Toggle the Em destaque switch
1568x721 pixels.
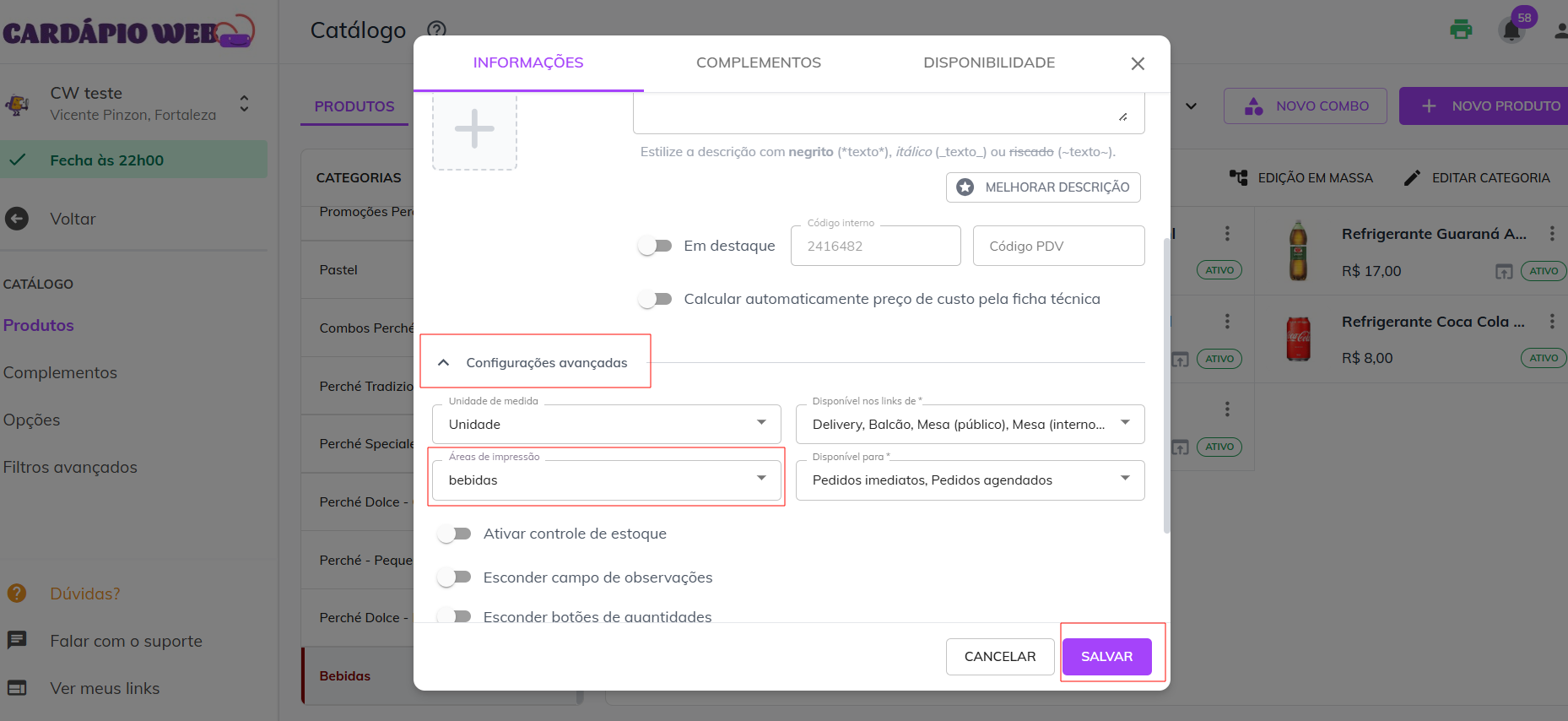tap(655, 246)
